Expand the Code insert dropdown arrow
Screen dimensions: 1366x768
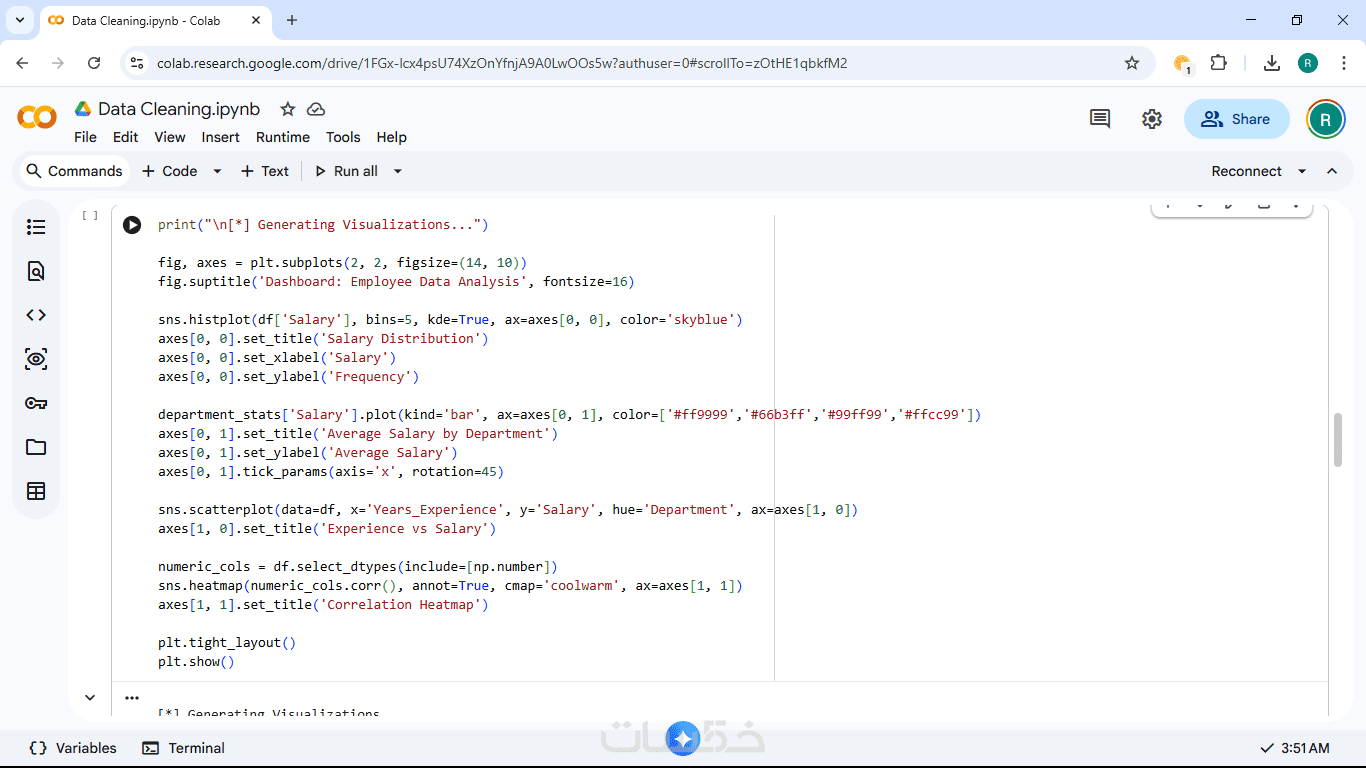[217, 171]
